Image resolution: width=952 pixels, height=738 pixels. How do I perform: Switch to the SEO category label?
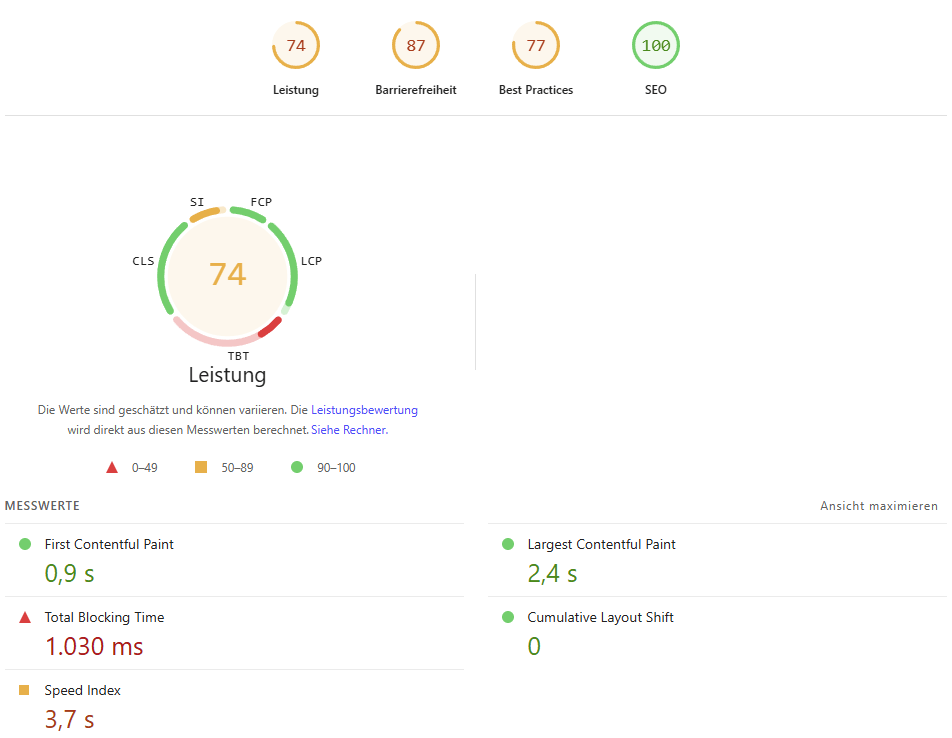(x=655, y=89)
